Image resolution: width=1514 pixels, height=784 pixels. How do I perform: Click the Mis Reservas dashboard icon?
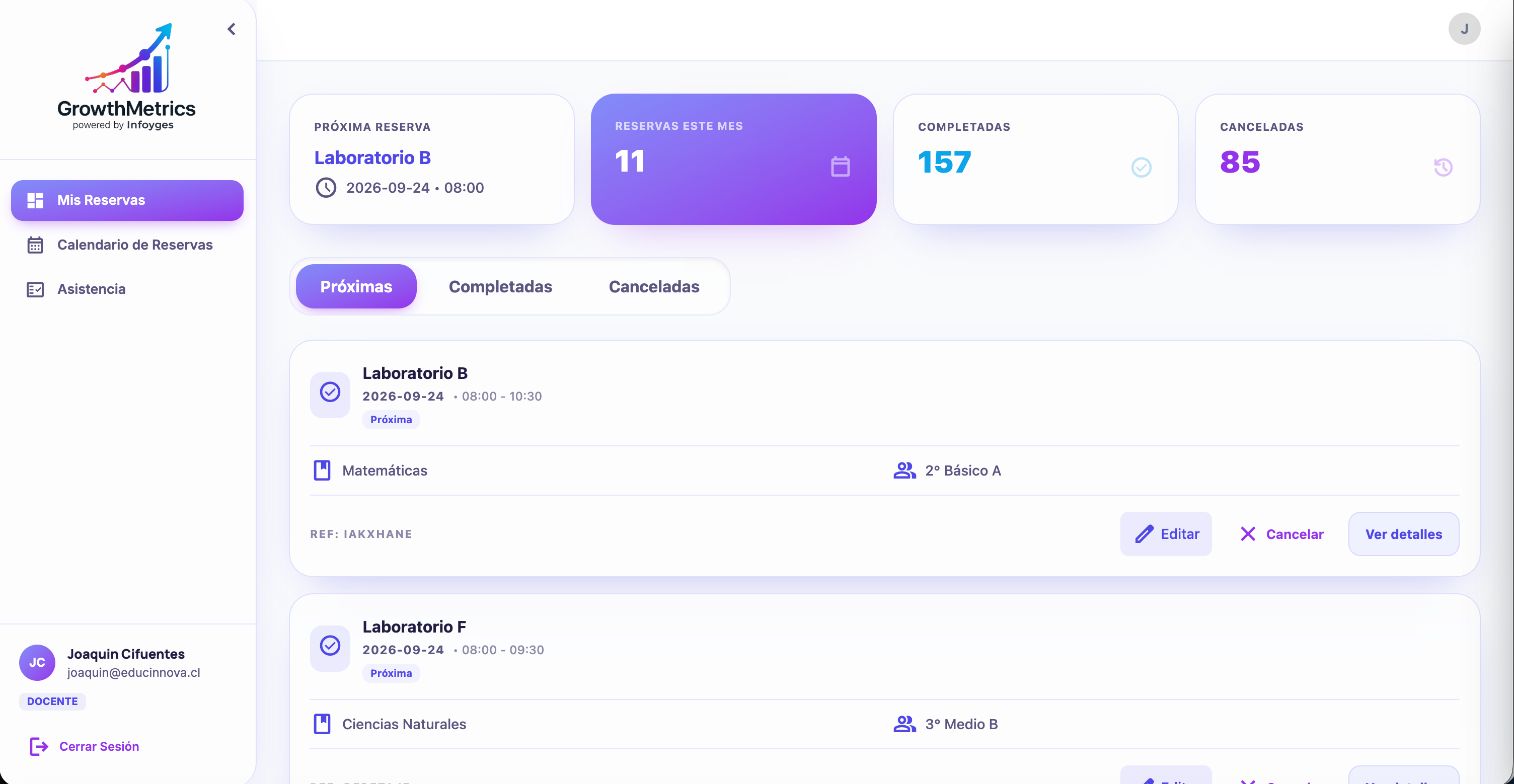[35, 200]
